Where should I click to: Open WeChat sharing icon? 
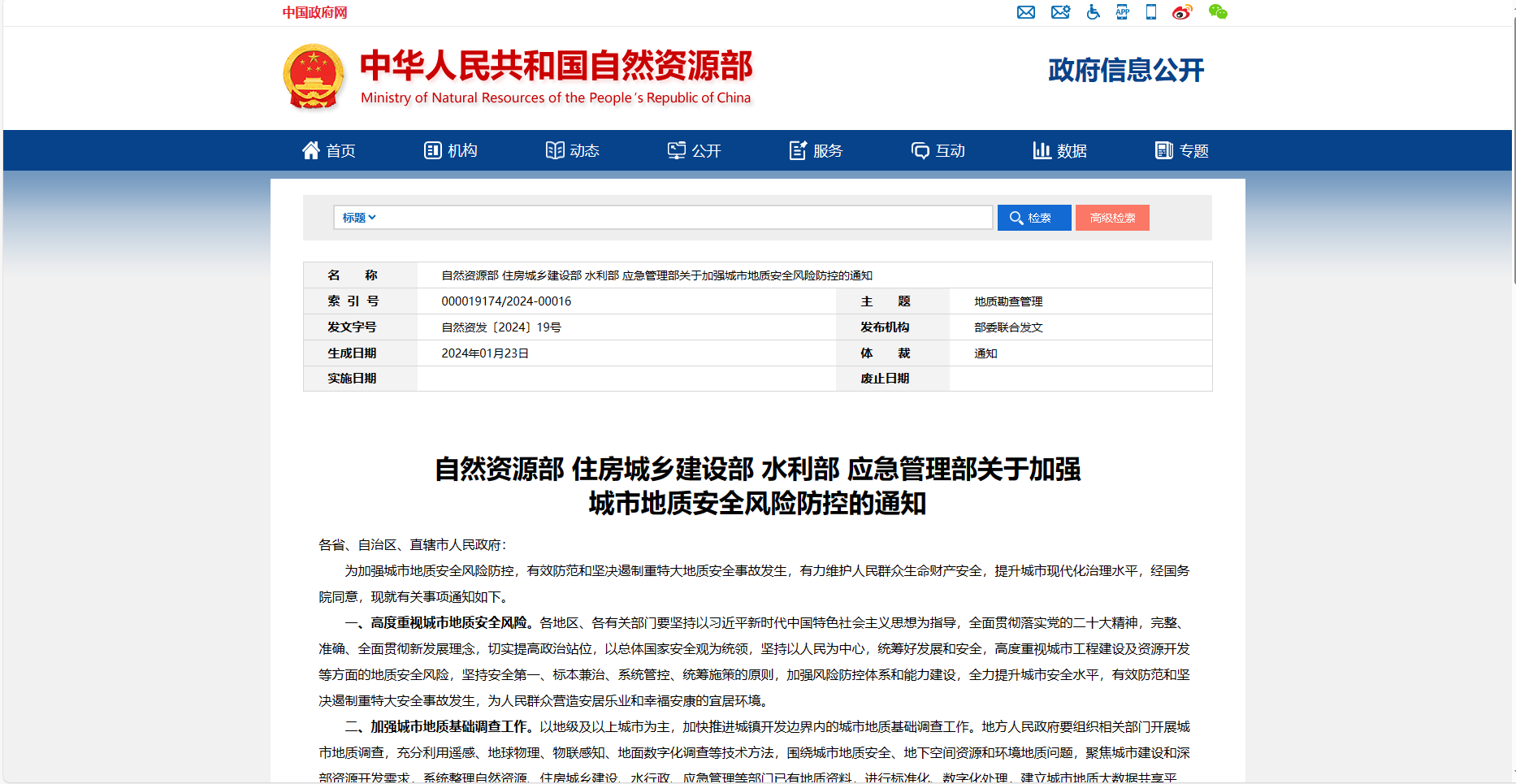pos(1218,12)
